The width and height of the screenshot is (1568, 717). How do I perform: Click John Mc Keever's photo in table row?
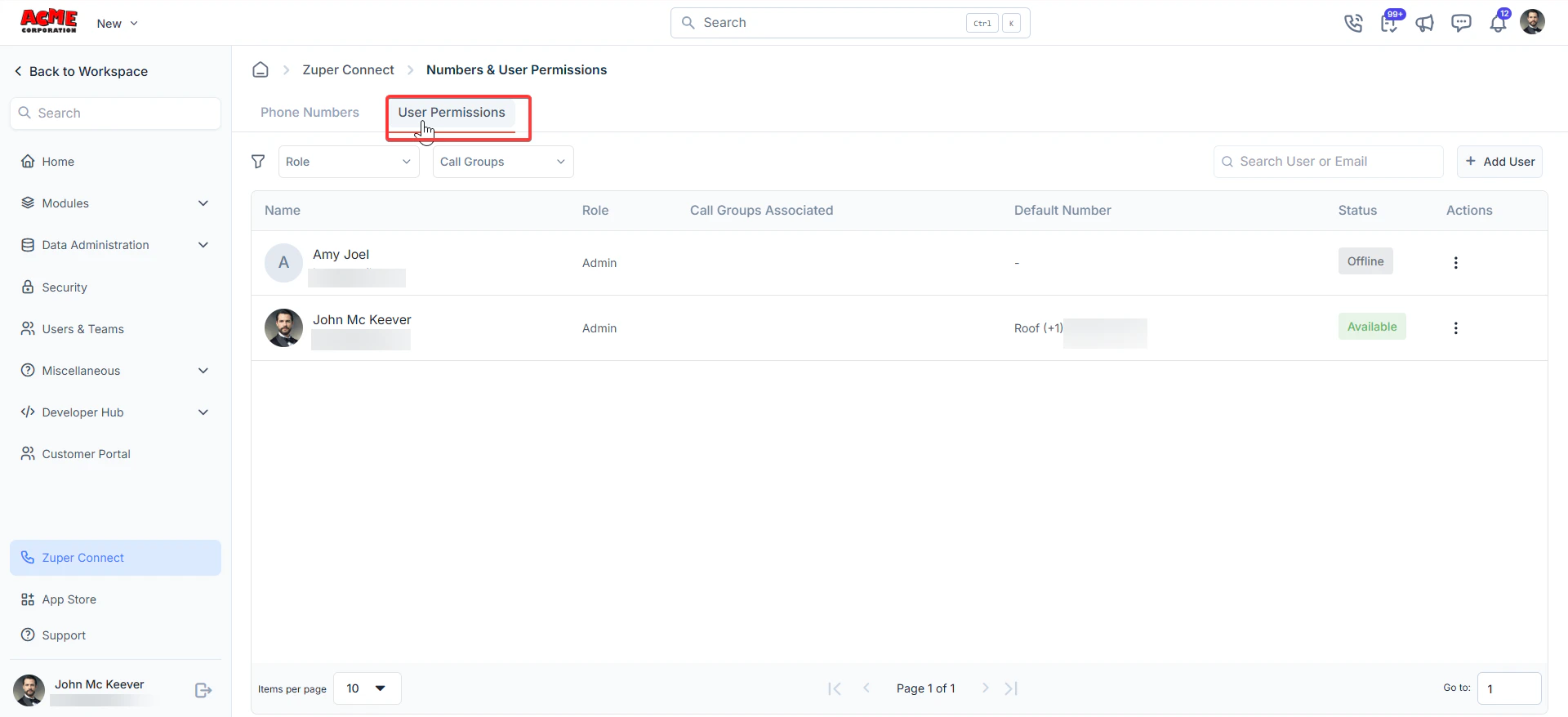pyautogui.click(x=283, y=327)
